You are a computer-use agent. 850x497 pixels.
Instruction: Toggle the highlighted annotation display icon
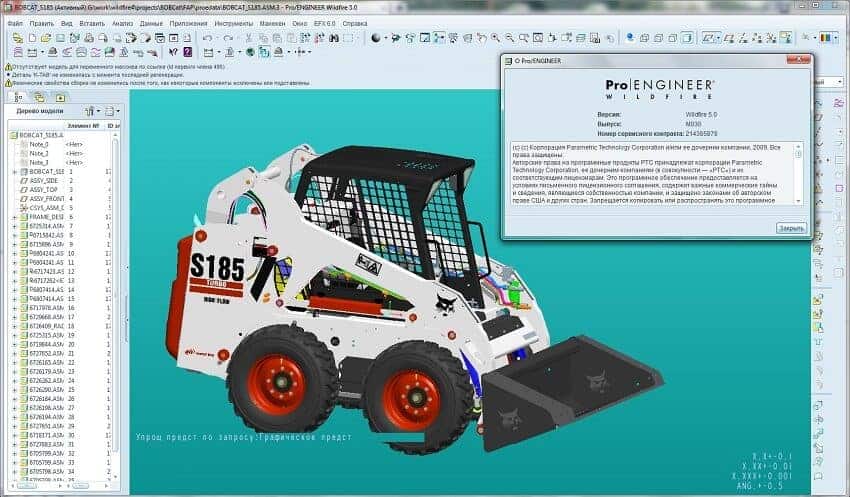(x=785, y=38)
